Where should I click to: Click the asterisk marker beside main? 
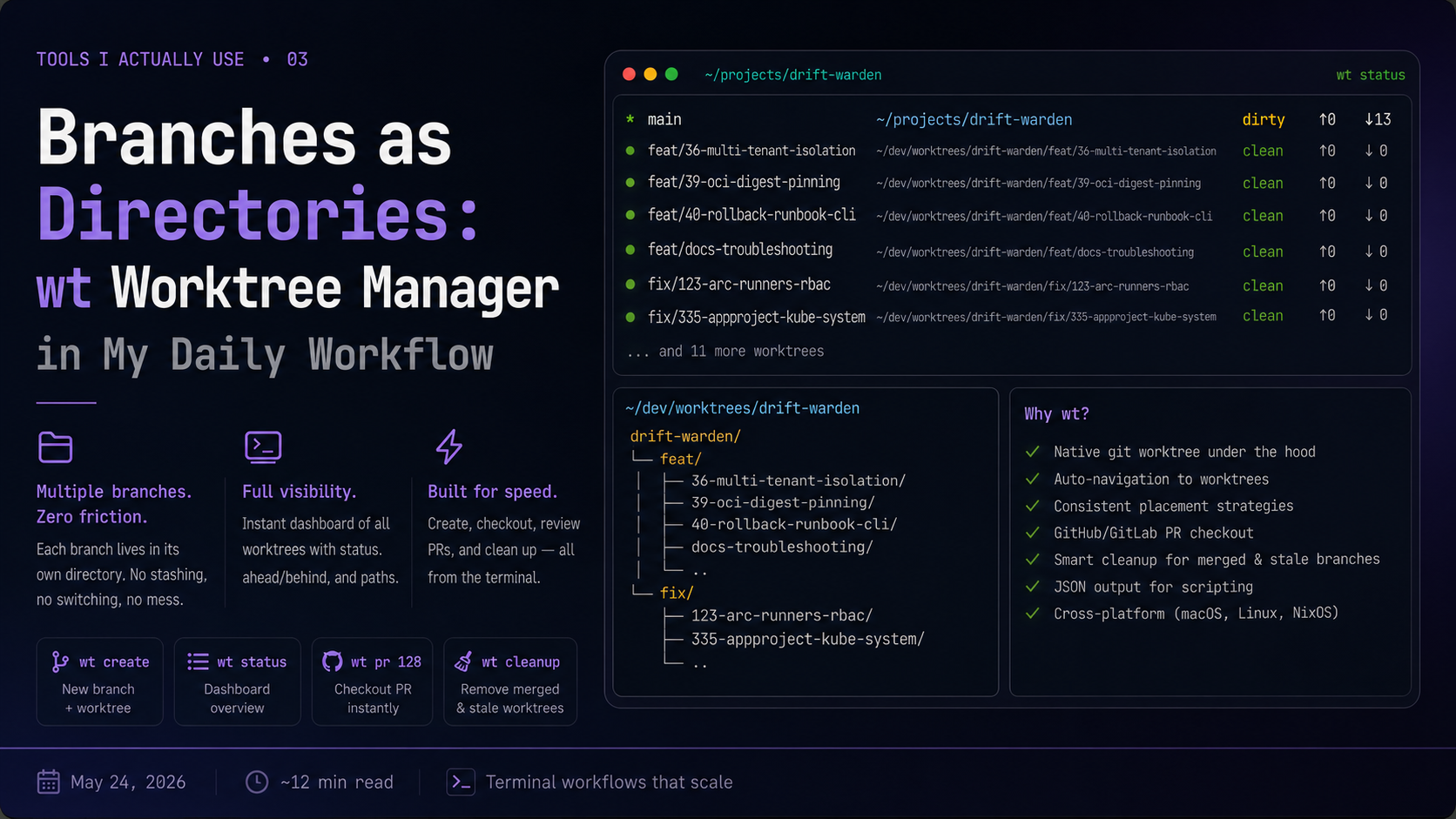click(x=630, y=119)
